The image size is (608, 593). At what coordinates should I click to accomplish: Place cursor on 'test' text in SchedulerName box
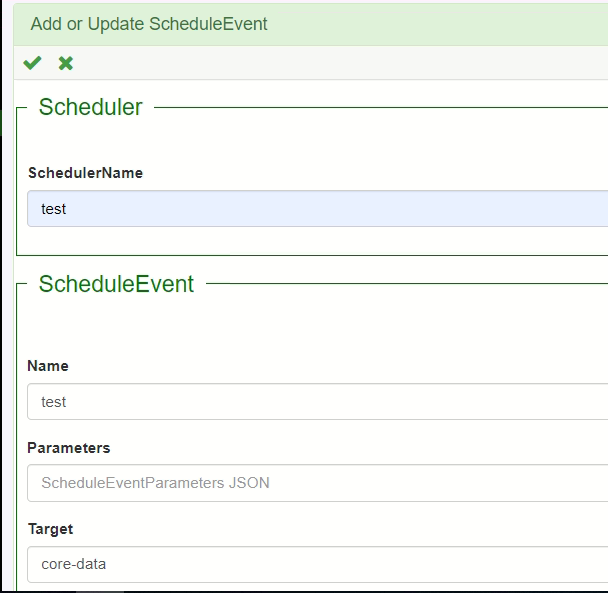tap(54, 209)
